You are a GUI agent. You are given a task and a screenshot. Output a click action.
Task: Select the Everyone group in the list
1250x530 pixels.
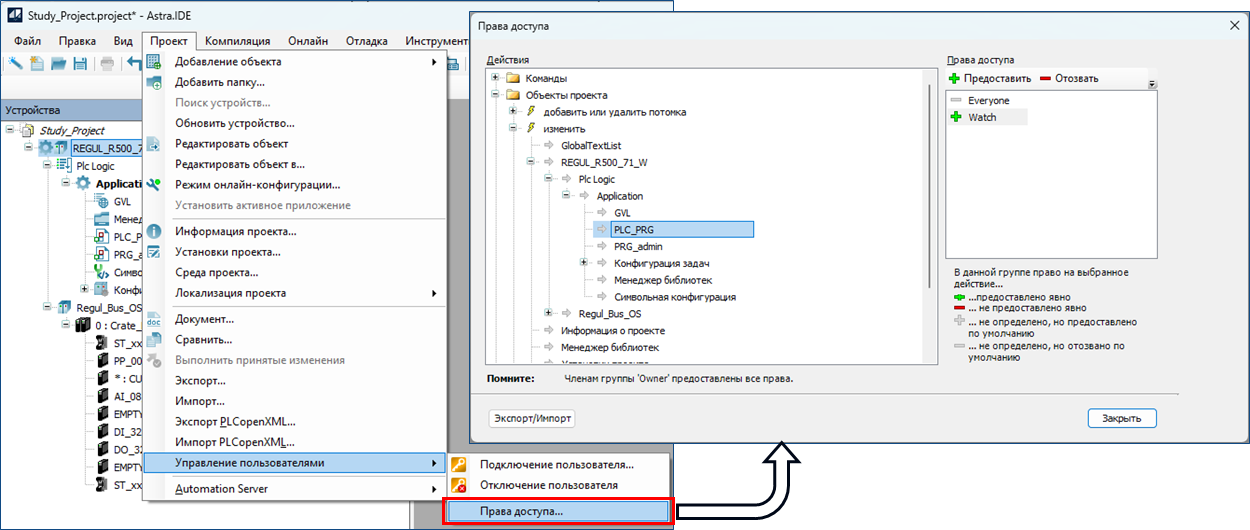[x=988, y=100]
